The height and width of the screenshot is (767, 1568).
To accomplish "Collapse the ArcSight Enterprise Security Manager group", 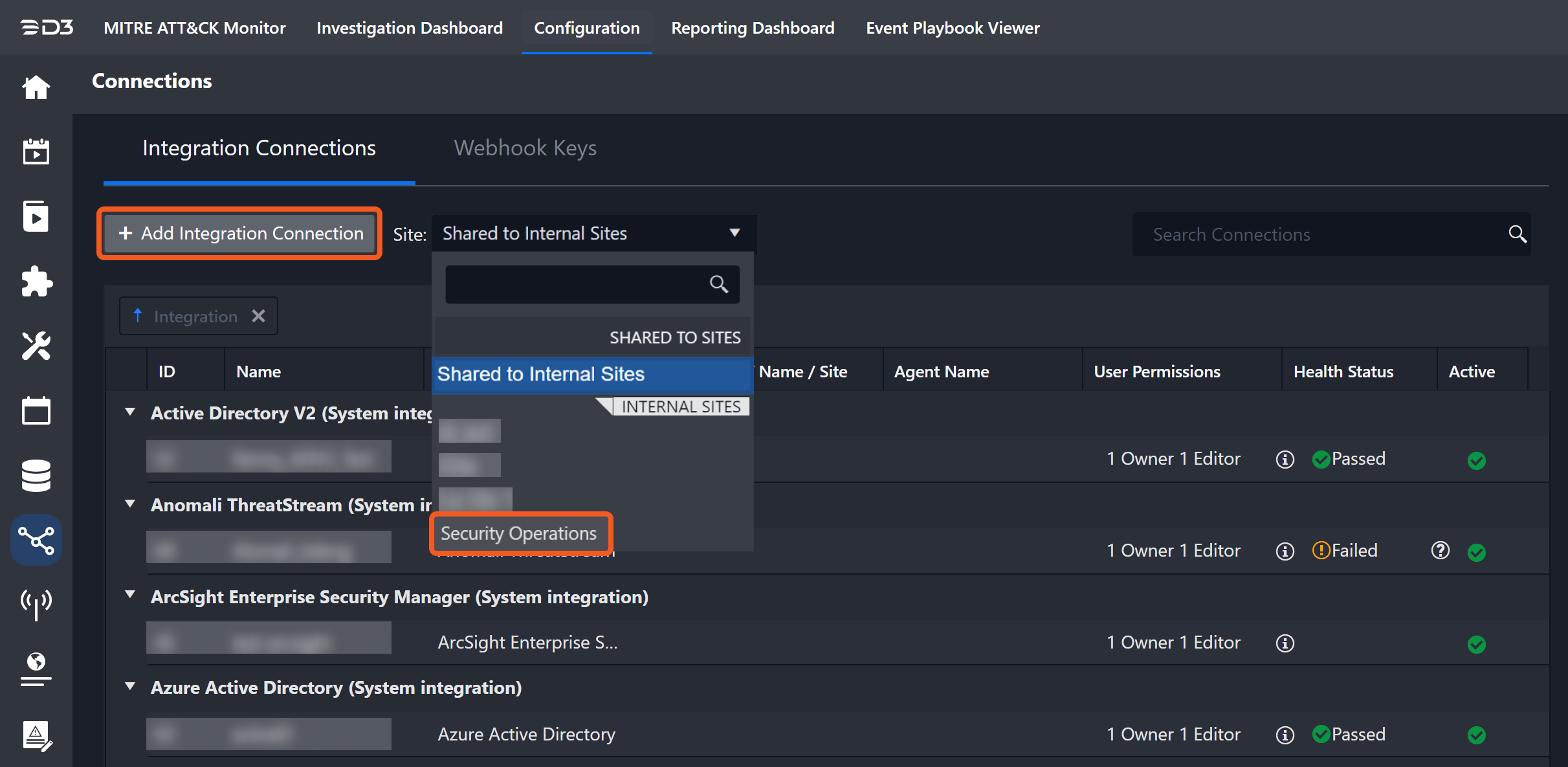I will (x=130, y=595).
